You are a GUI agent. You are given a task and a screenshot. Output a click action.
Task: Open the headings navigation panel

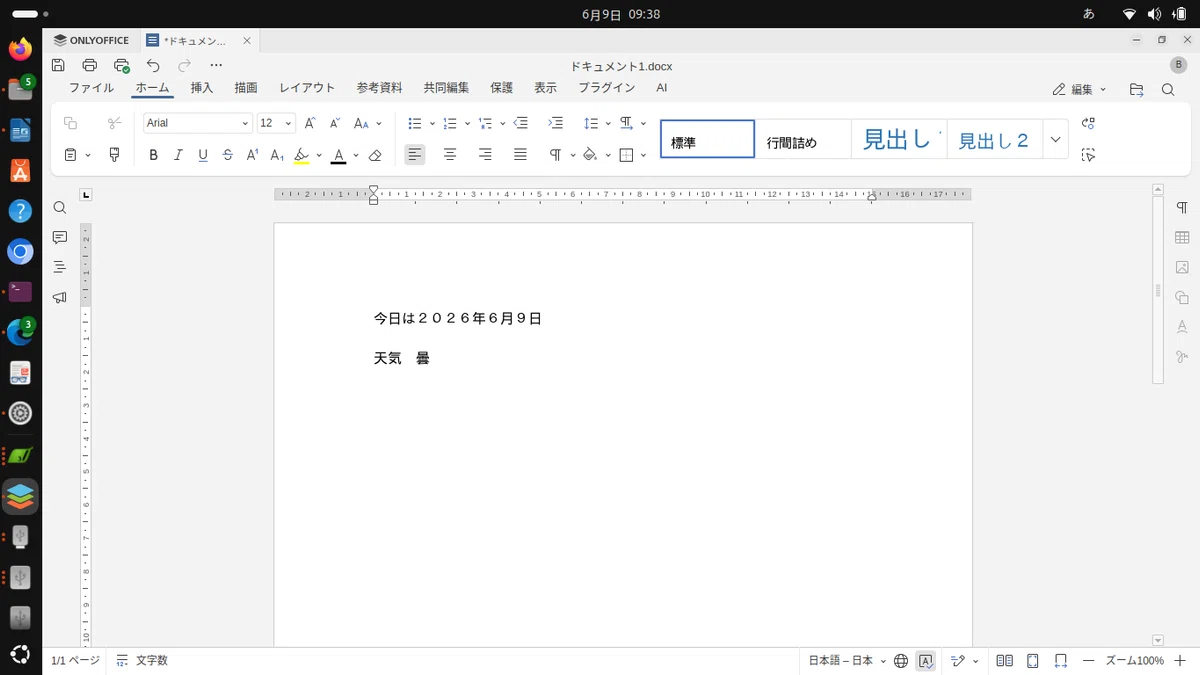[x=60, y=267]
